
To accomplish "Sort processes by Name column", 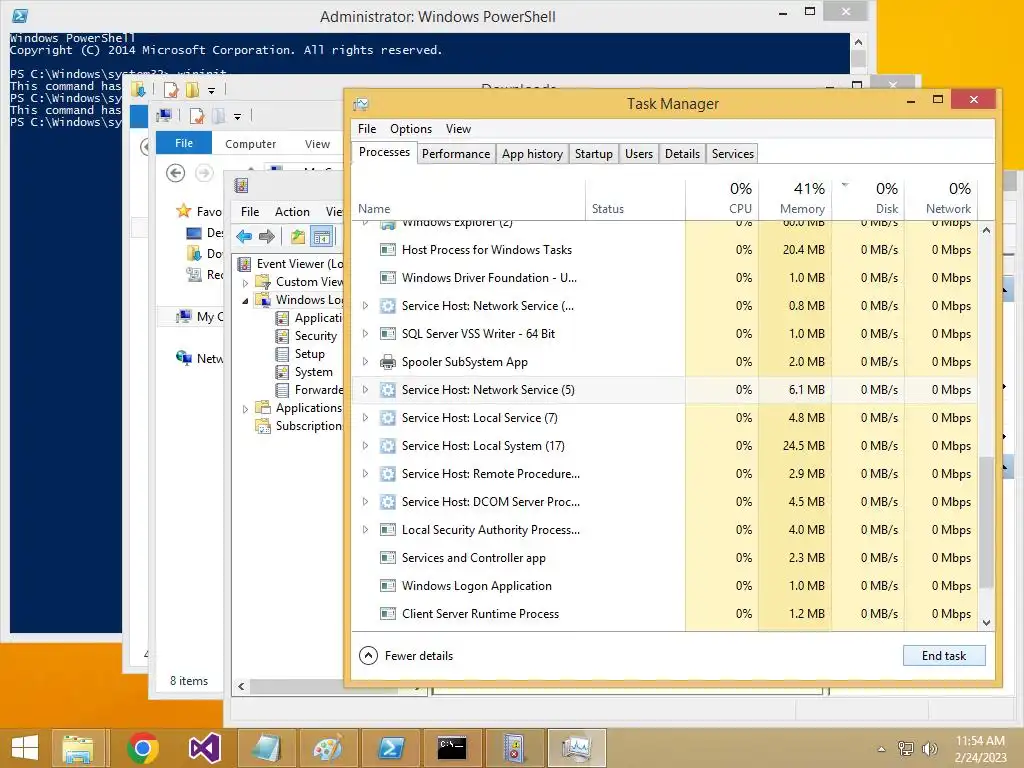I will [x=469, y=199].
